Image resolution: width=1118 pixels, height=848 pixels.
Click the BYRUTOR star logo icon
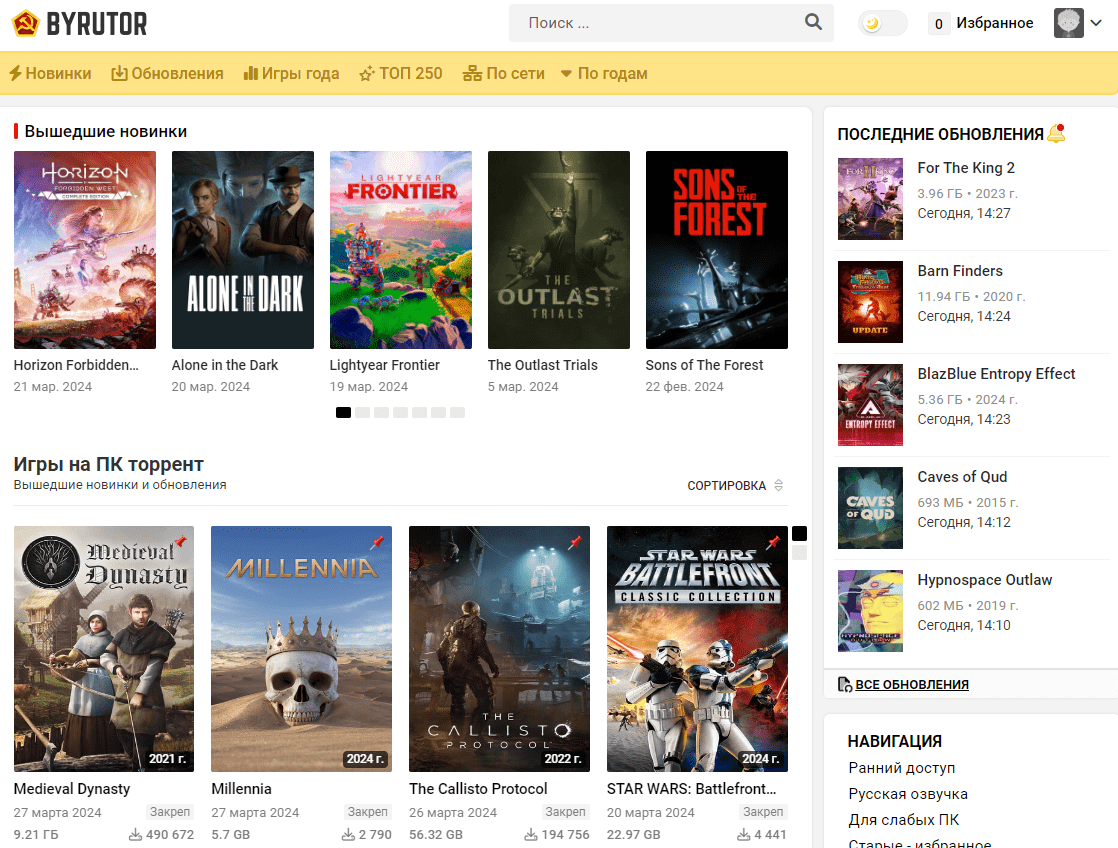coord(25,23)
